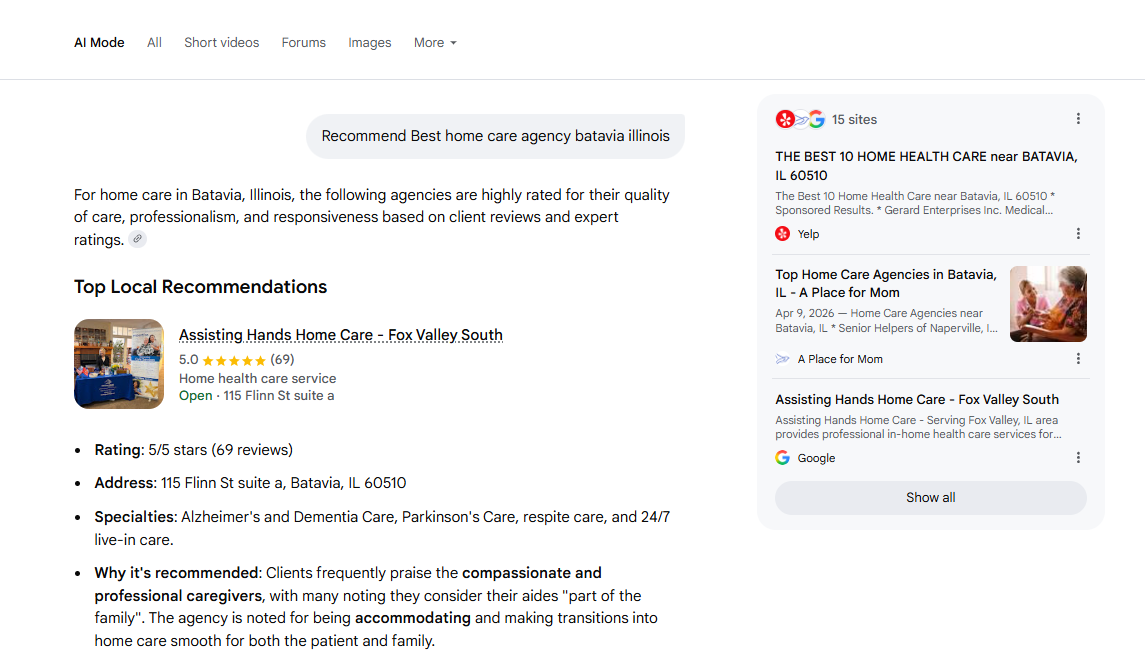The height and width of the screenshot is (667, 1145).
Task: Click the link icon after the ratings paragraph
Action: pos(137,239)
